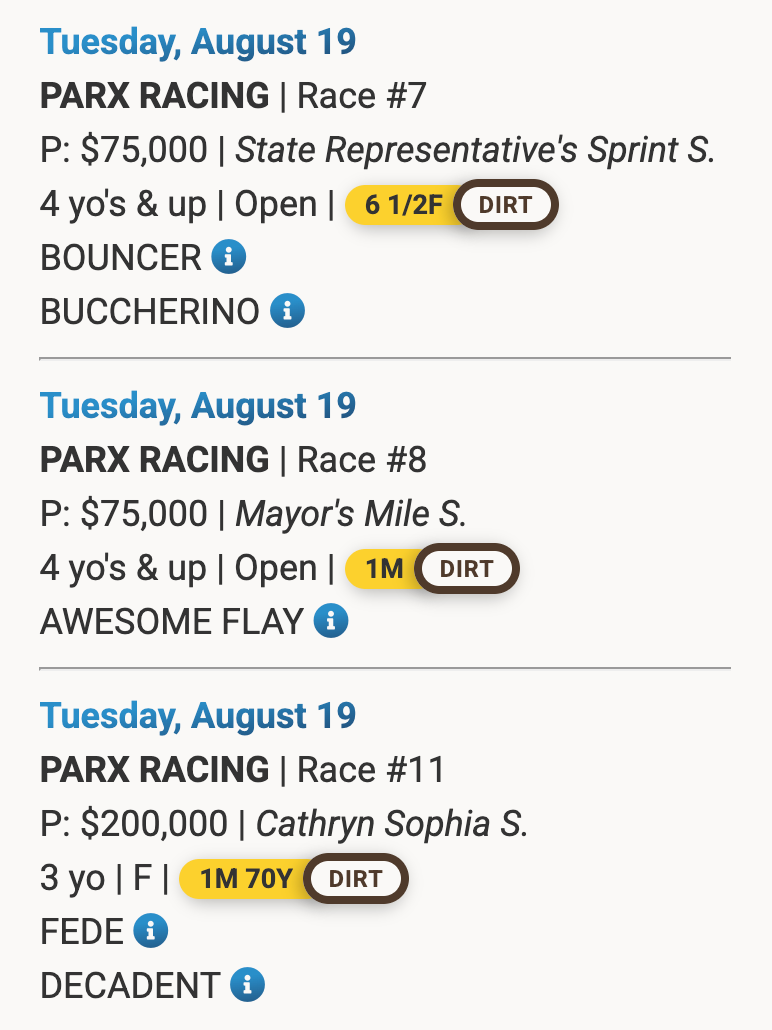
Task: Open date link above Race #8
Action: pyautogui.click(x=198, y=406)
